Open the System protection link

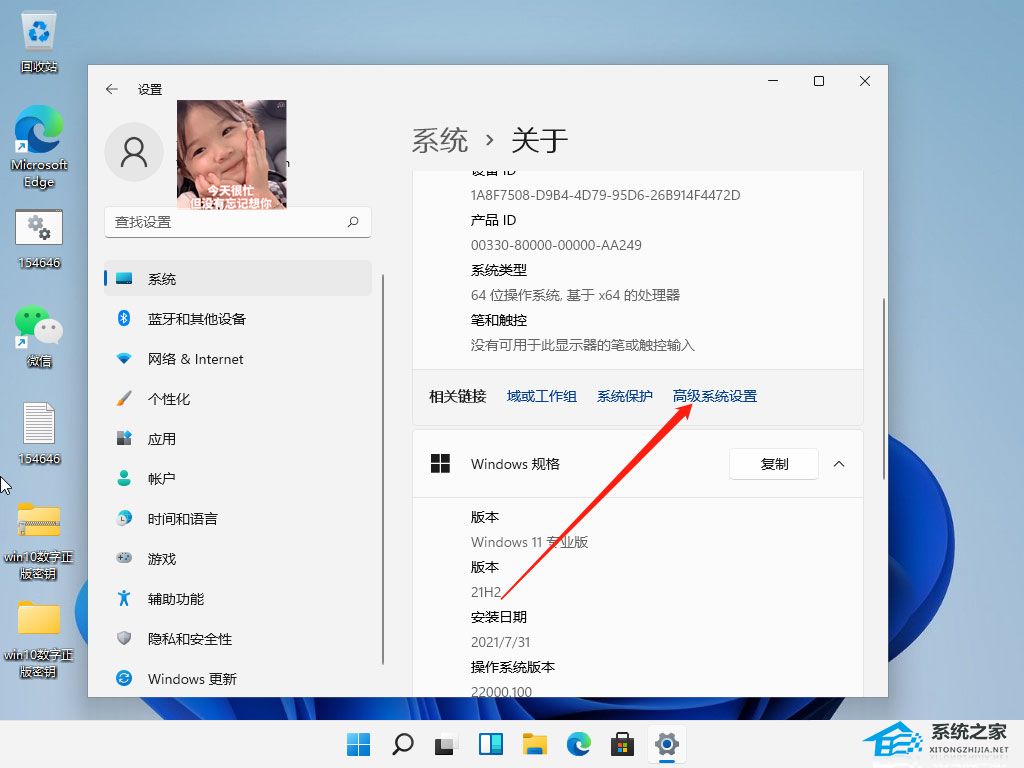[624, 396]
